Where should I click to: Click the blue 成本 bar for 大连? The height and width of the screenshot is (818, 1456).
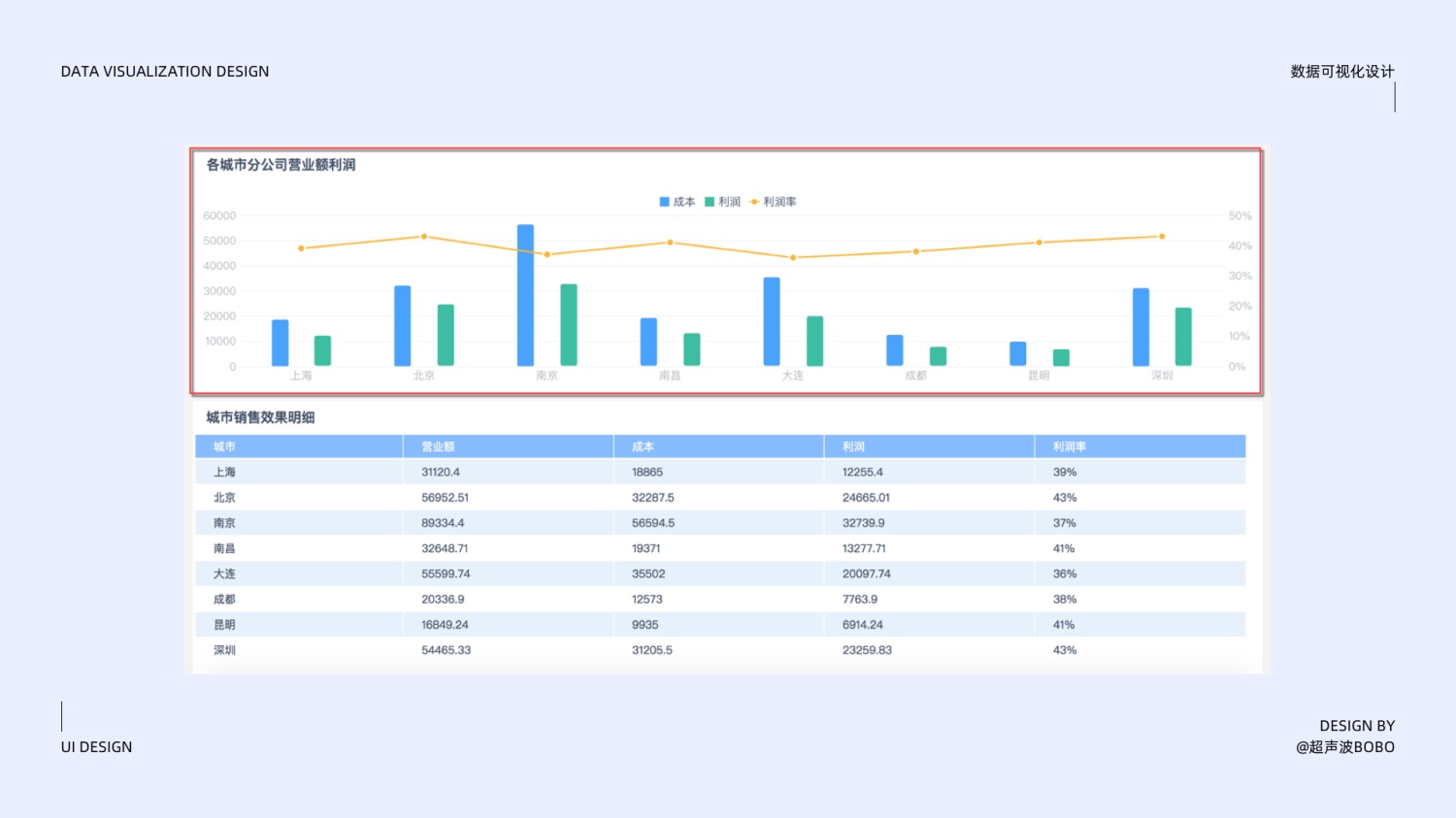772,322
